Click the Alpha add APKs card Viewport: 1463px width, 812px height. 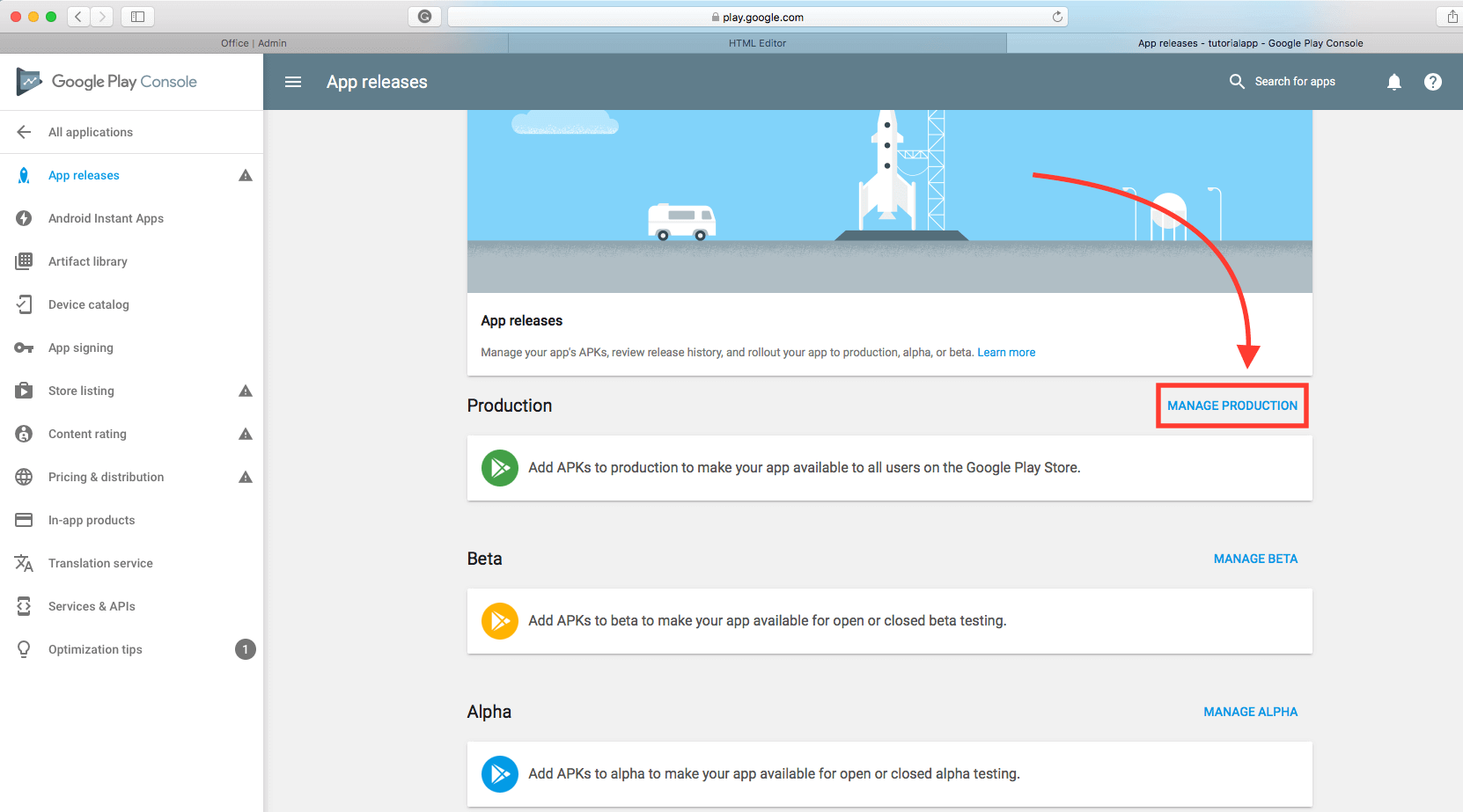(x=889, y=774)
